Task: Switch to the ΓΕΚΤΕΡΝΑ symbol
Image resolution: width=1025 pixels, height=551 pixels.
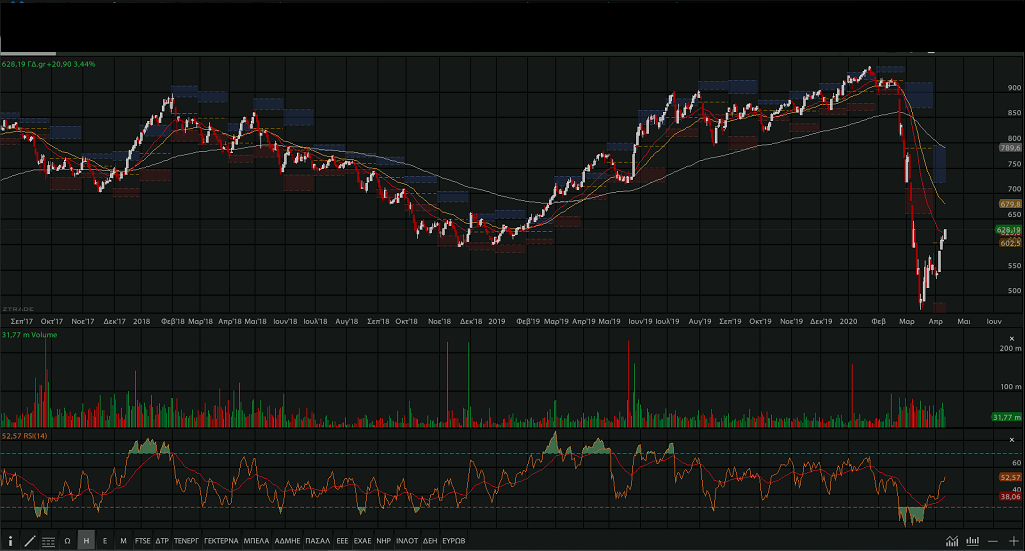Action: coord(220,541)
